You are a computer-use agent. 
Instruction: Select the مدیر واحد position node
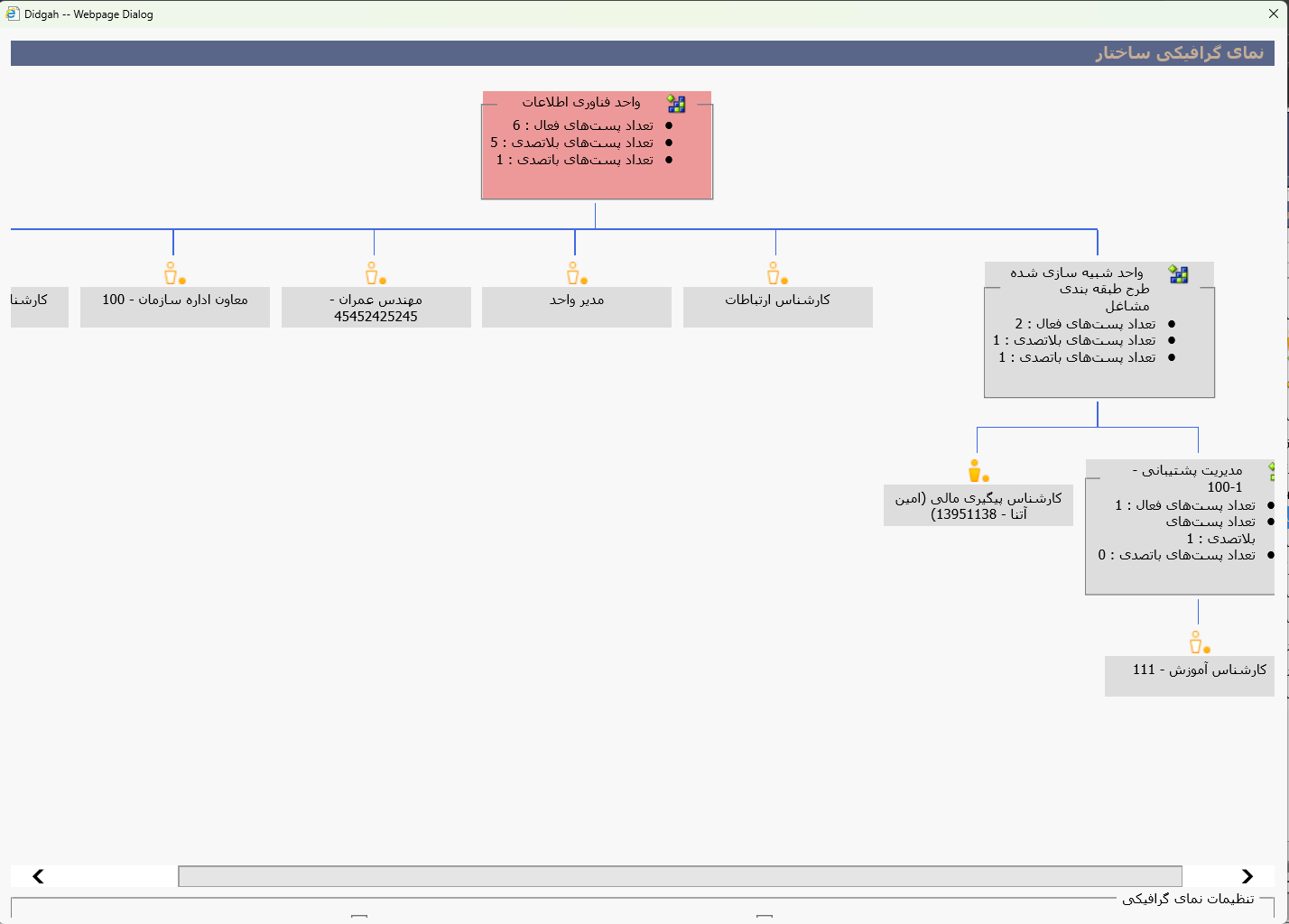coord(576,307)
